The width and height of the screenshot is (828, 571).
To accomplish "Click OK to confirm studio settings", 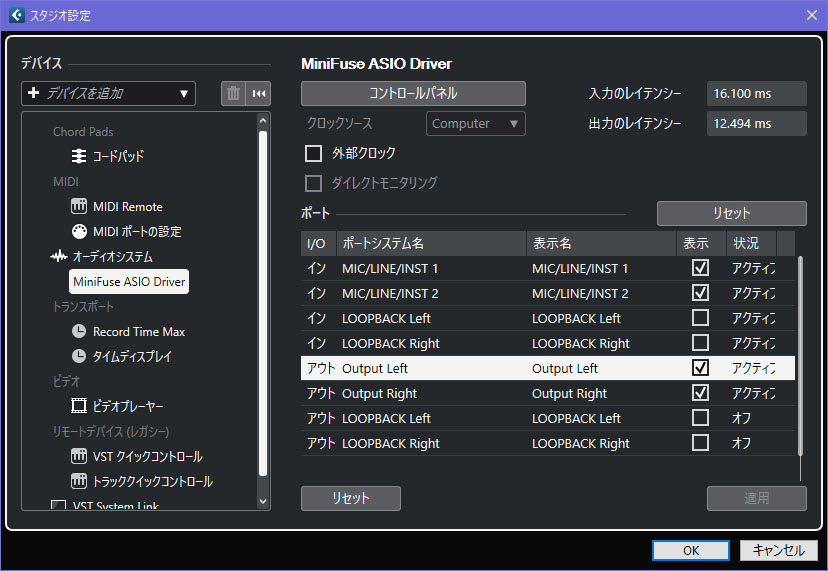I will (x=691, y=550).
